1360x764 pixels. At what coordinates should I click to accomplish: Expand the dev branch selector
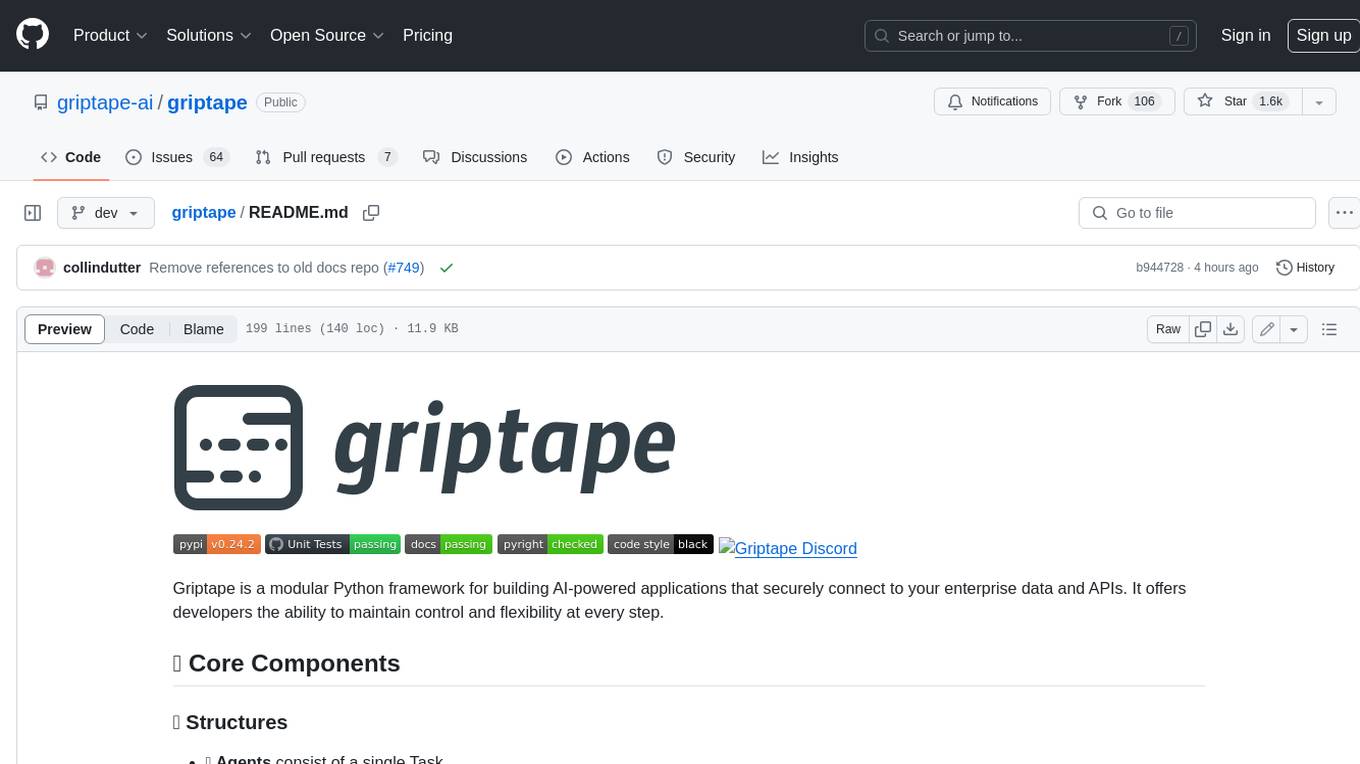coord(106,213)
